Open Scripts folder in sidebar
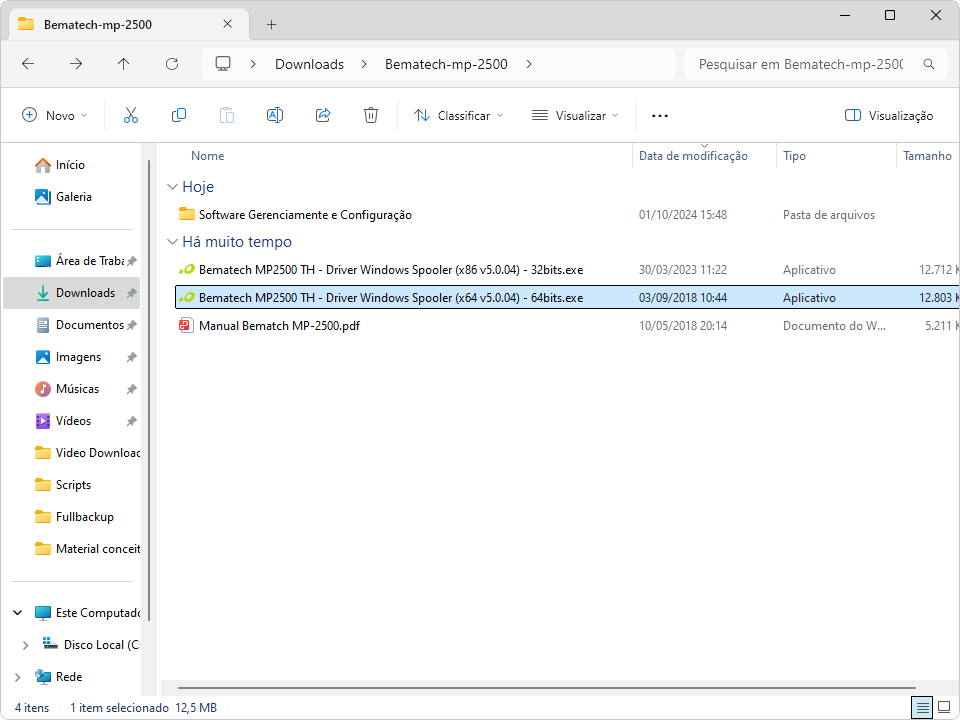 pyautogui.click(x=62, y=485)
